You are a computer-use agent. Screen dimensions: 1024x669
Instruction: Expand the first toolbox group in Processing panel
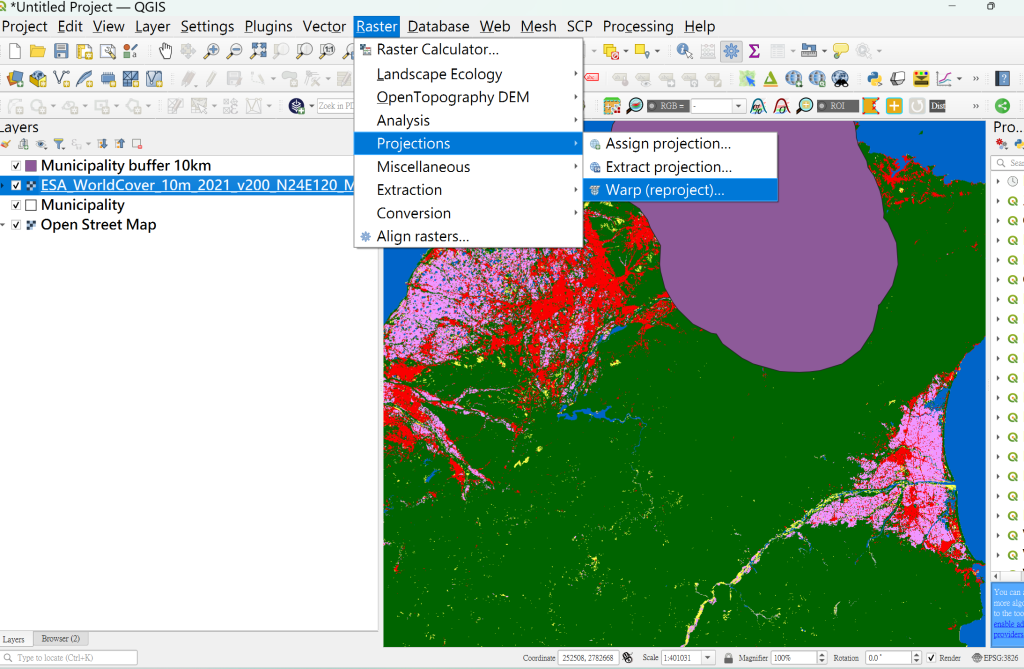(998, 181)
